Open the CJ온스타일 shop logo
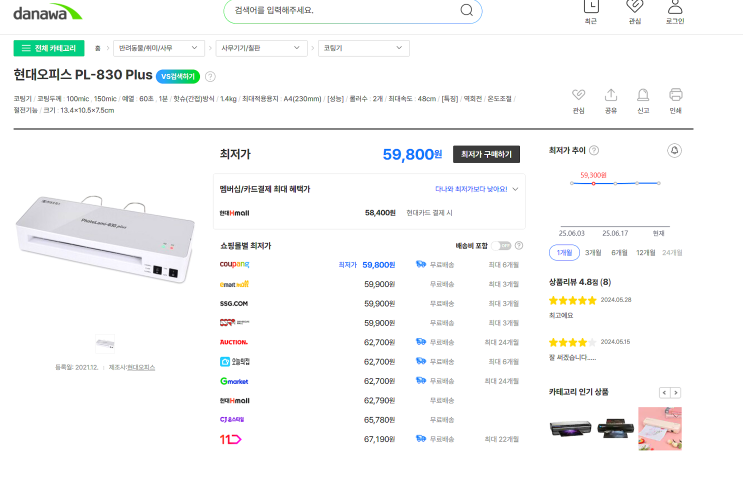 (232, 420)
